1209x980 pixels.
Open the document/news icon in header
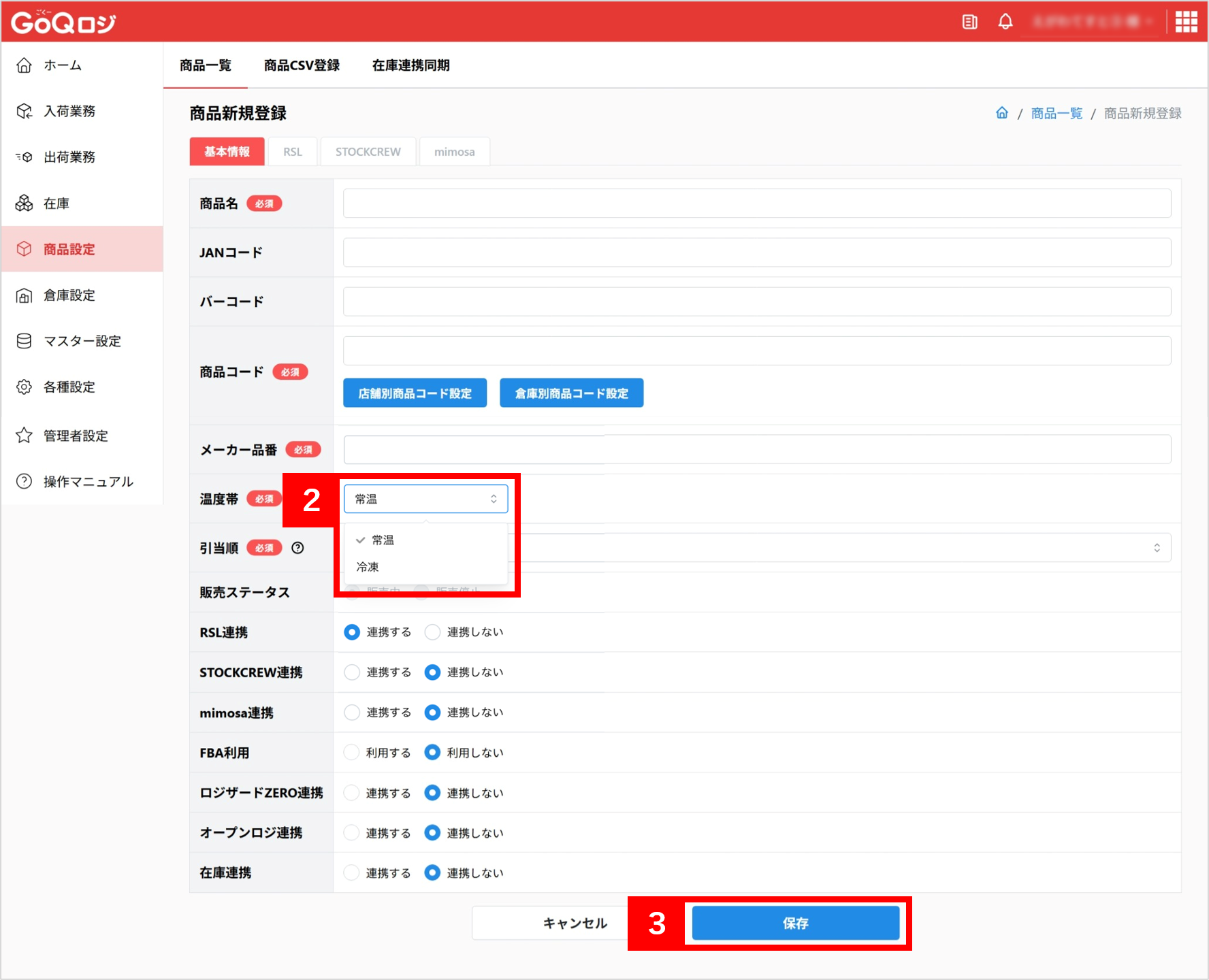tap(969, 22)
